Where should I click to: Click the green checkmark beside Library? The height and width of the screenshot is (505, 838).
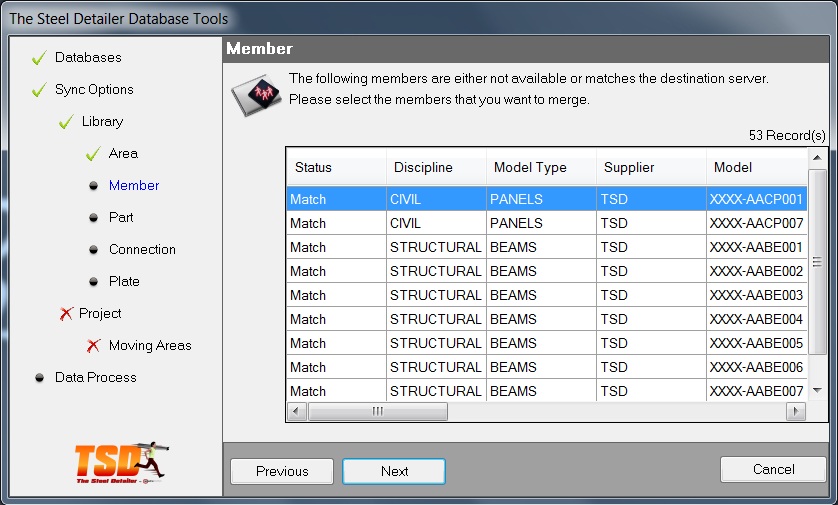pos(66,122)
